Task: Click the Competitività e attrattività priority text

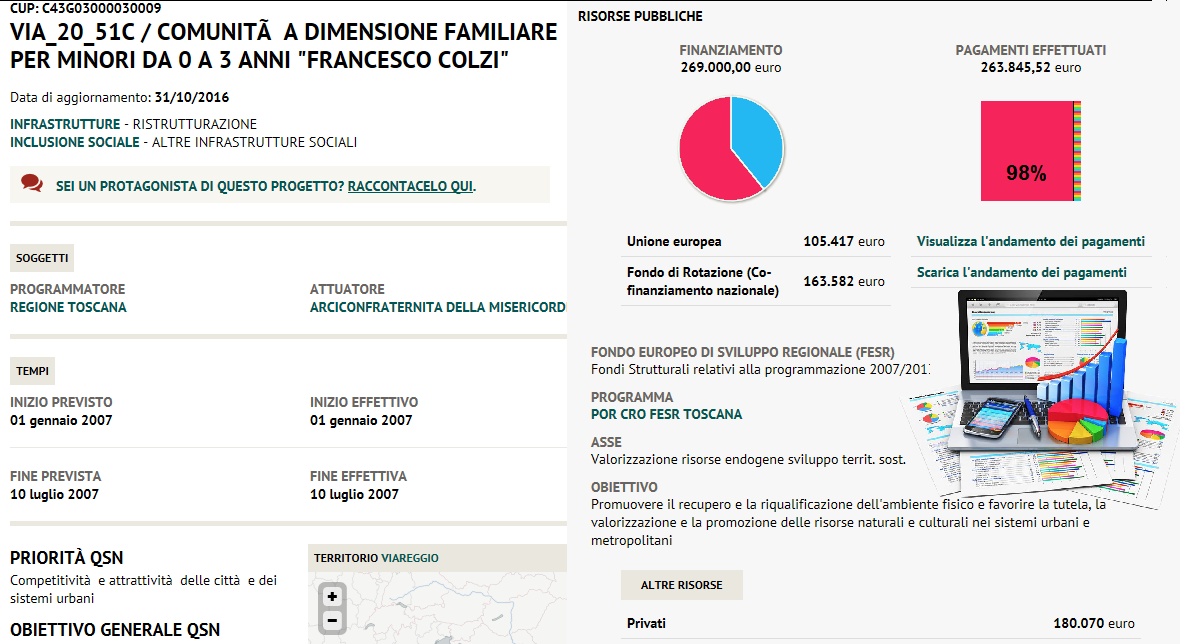Action: (x=143, y=589)
